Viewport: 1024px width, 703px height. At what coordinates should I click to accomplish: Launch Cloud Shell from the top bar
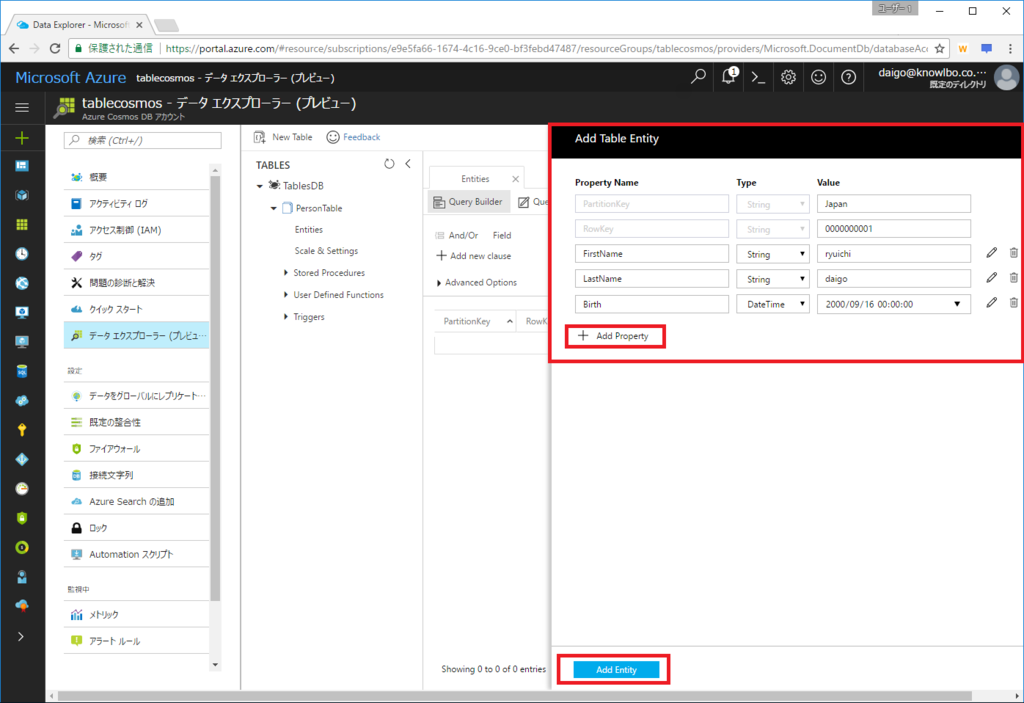pyautogui.click(x=758, y=77)
